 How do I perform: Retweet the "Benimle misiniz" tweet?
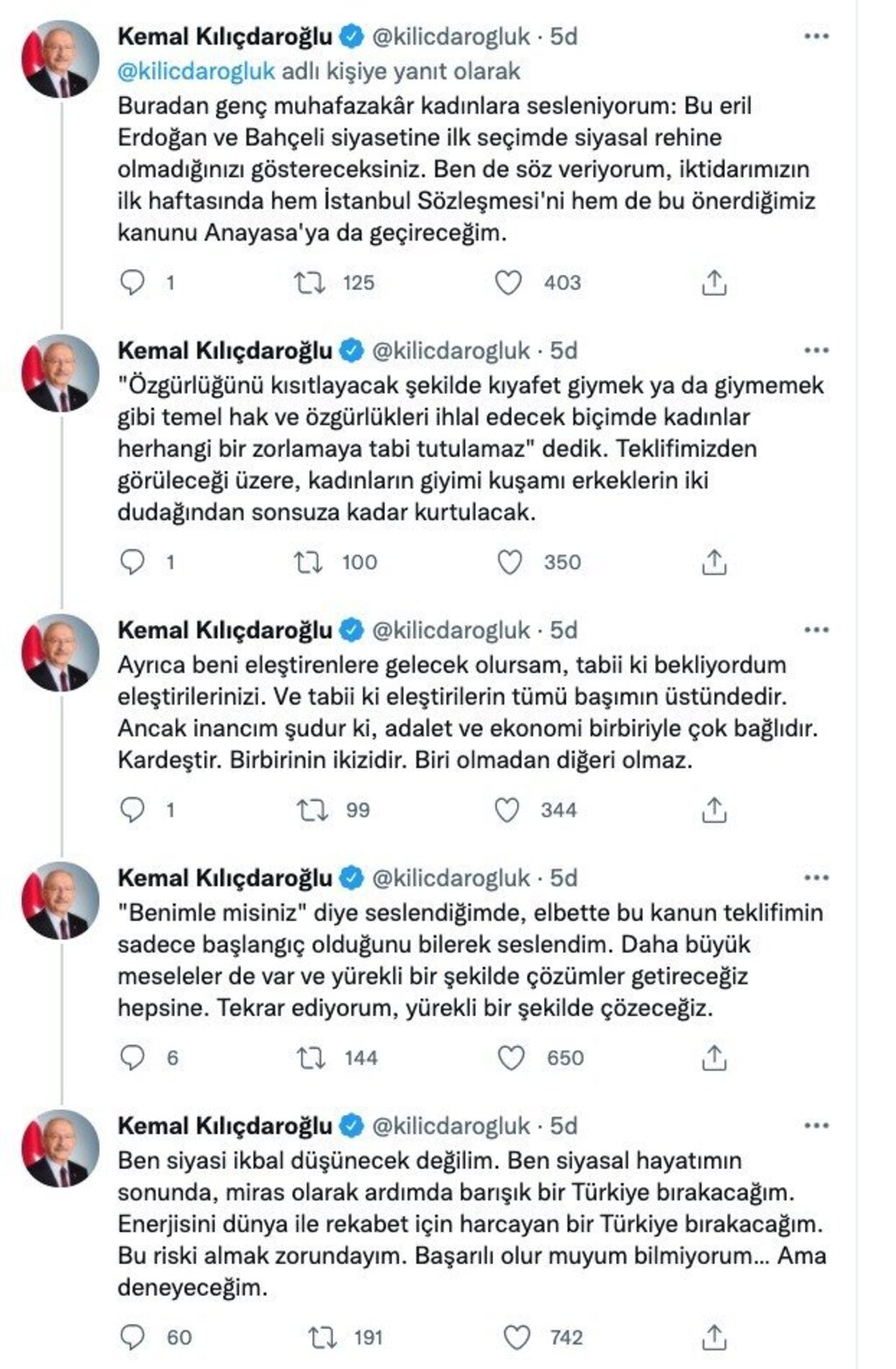coord(311,1058)
